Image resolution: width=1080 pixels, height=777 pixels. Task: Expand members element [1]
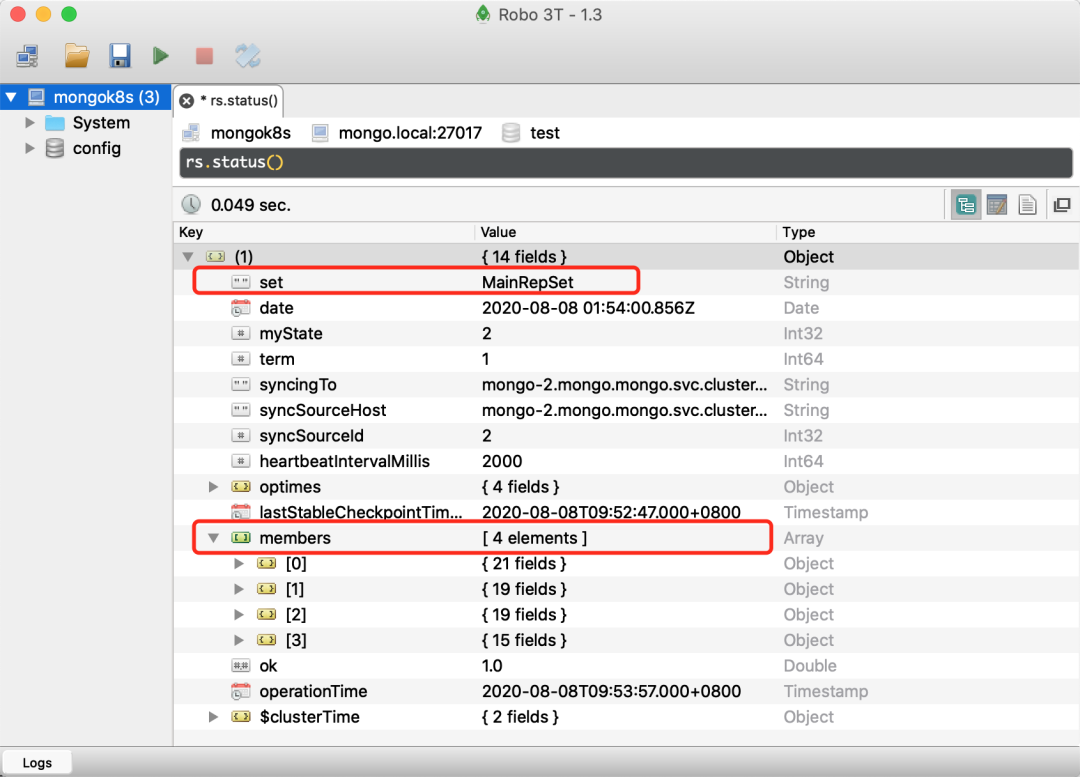click(239, 589)
